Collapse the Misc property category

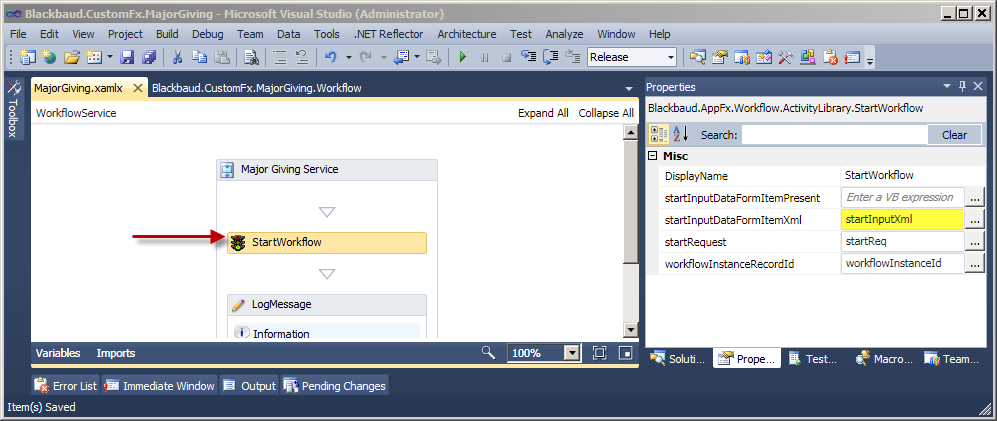[x=653, y=156]
